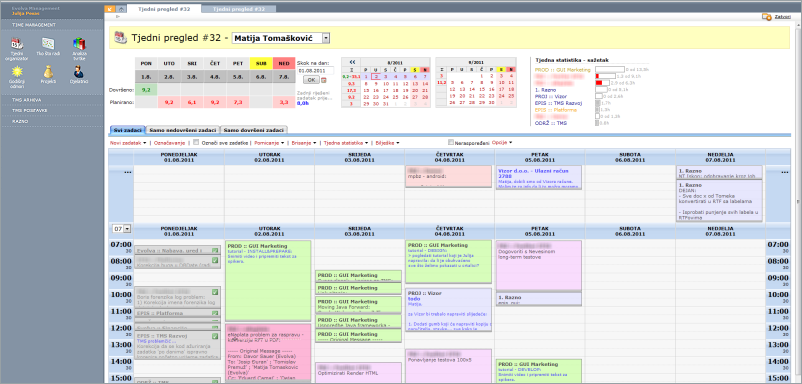Image resolution: width=802 pixels, height=384 pixels.
Task: Select day 2 in the August mini calendar
Action: (x=375, y=77)
